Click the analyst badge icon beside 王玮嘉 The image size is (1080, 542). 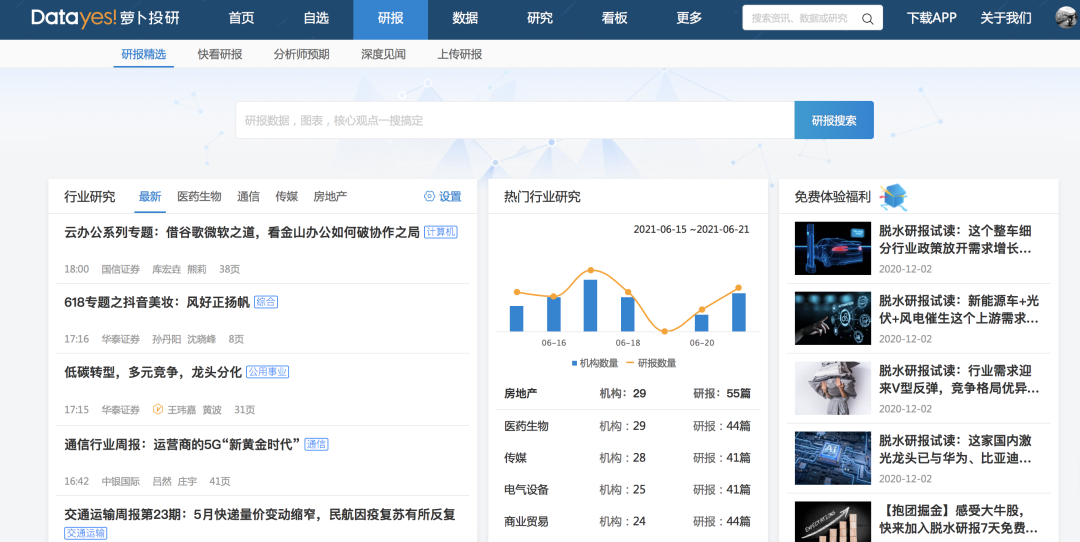(x=158, y=410)
